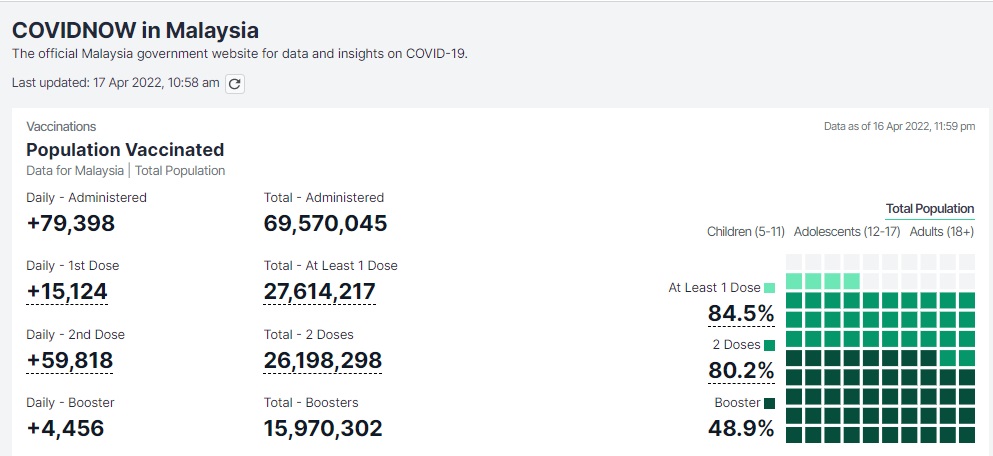The height and width of the screenshot is (456, 993).
Task: Click the 27,614,217 total at least 1 dose figure
Action: [x=320, y=291]
